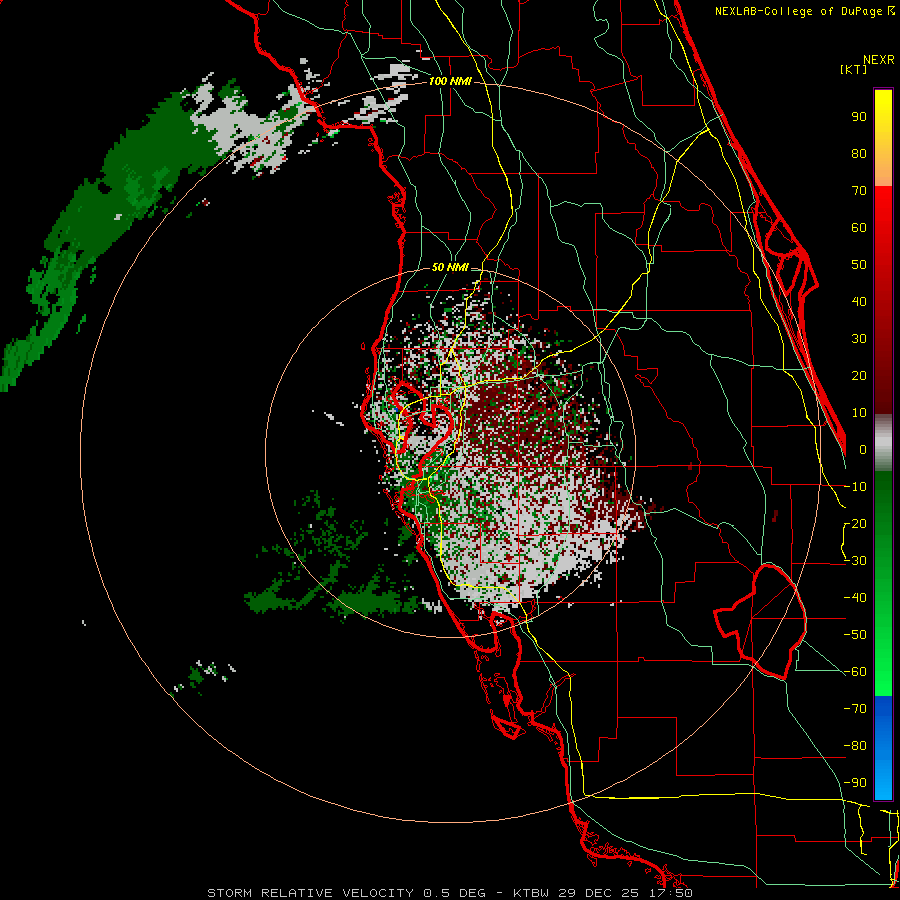900x900 pixels.
Task: Select the "-10" scale value
Action: pyautogui.click(x=855, y=487)
